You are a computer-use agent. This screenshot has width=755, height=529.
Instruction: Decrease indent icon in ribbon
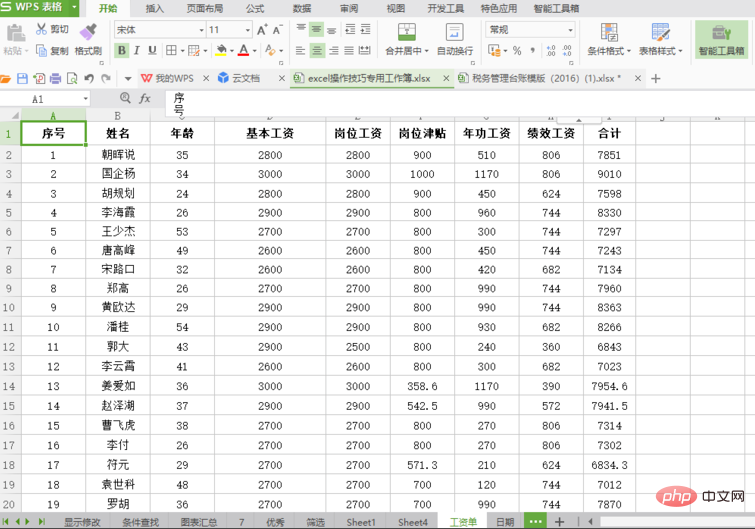[x=351, y=29]
